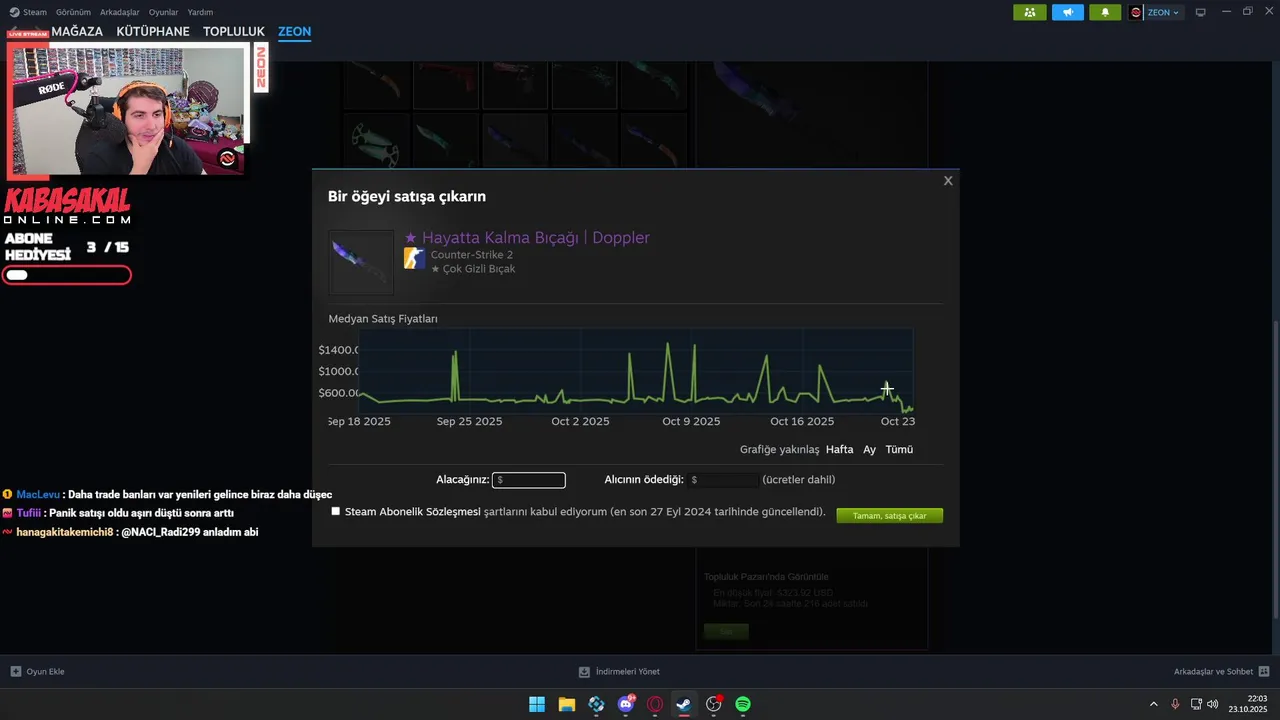
Task: Open the Yardım menu
Action: (x=200, y=12)
